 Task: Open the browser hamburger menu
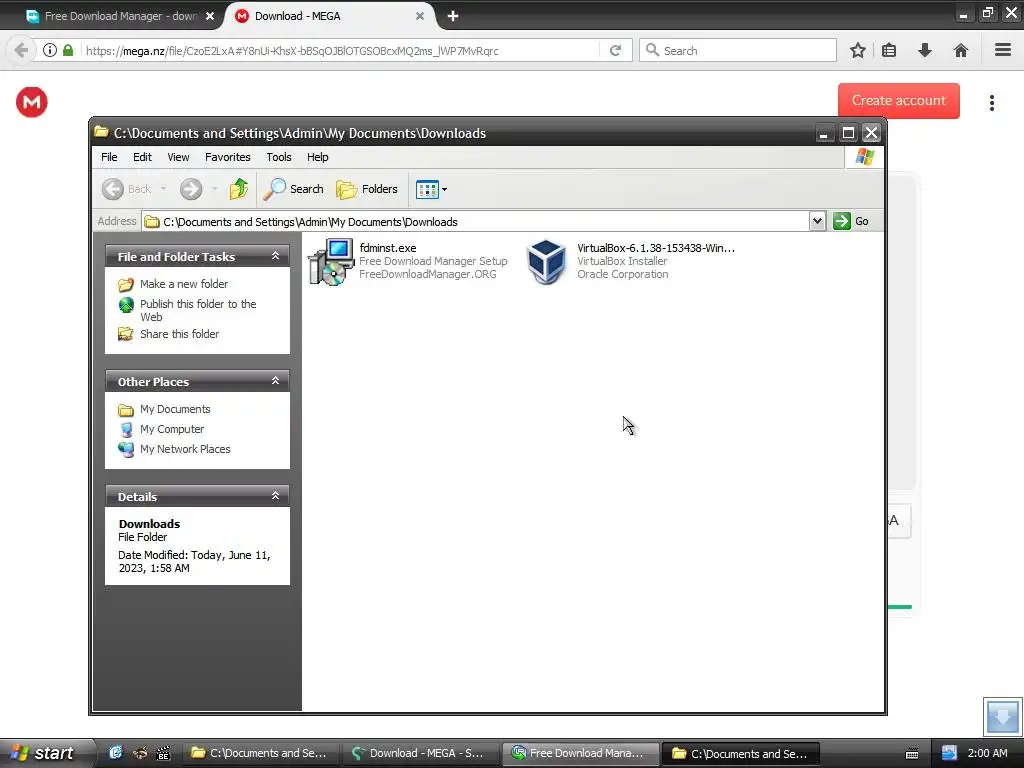click(x=1003, y=50)
